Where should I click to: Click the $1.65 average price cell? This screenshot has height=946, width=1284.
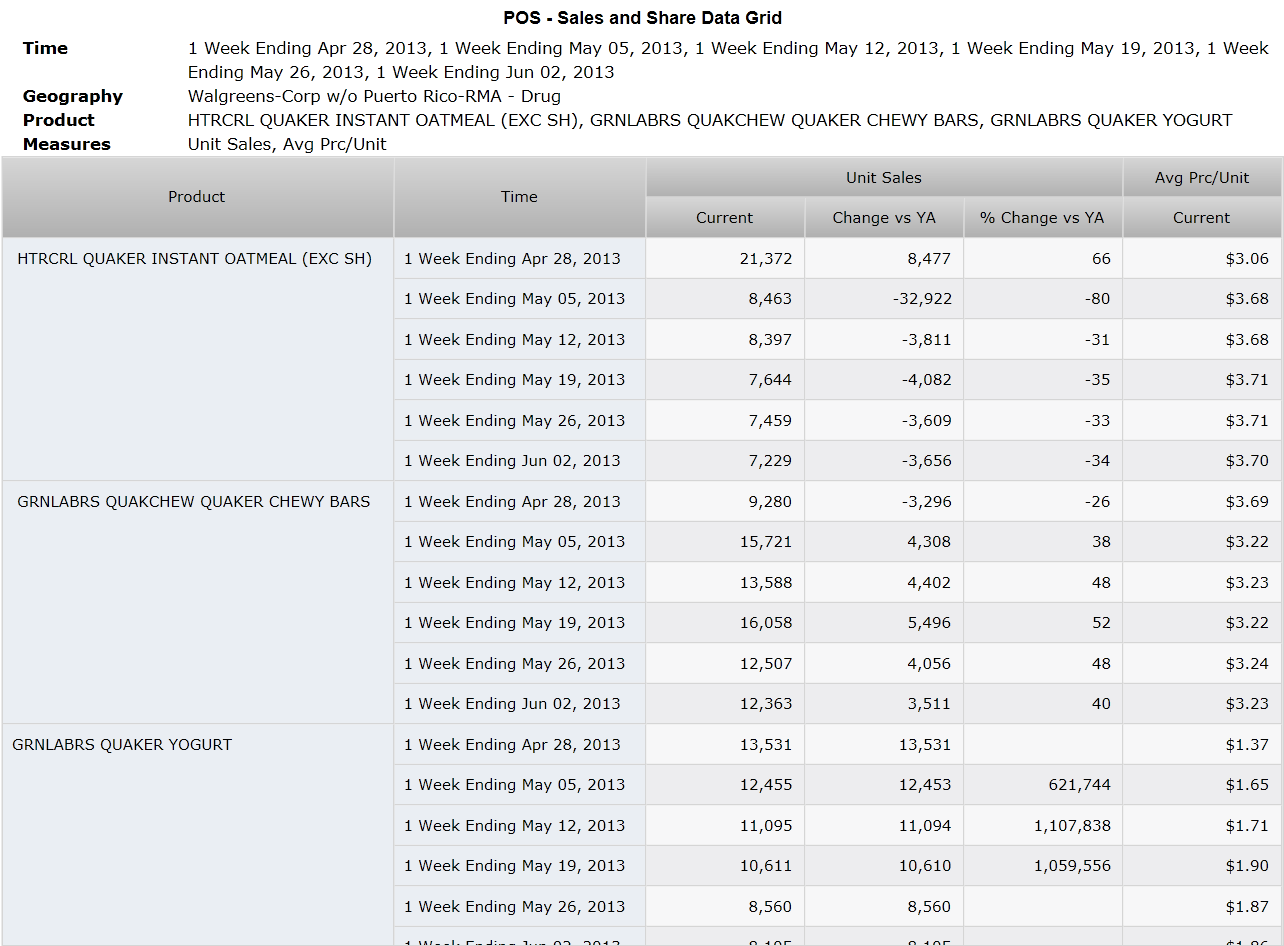[1202, 785]
